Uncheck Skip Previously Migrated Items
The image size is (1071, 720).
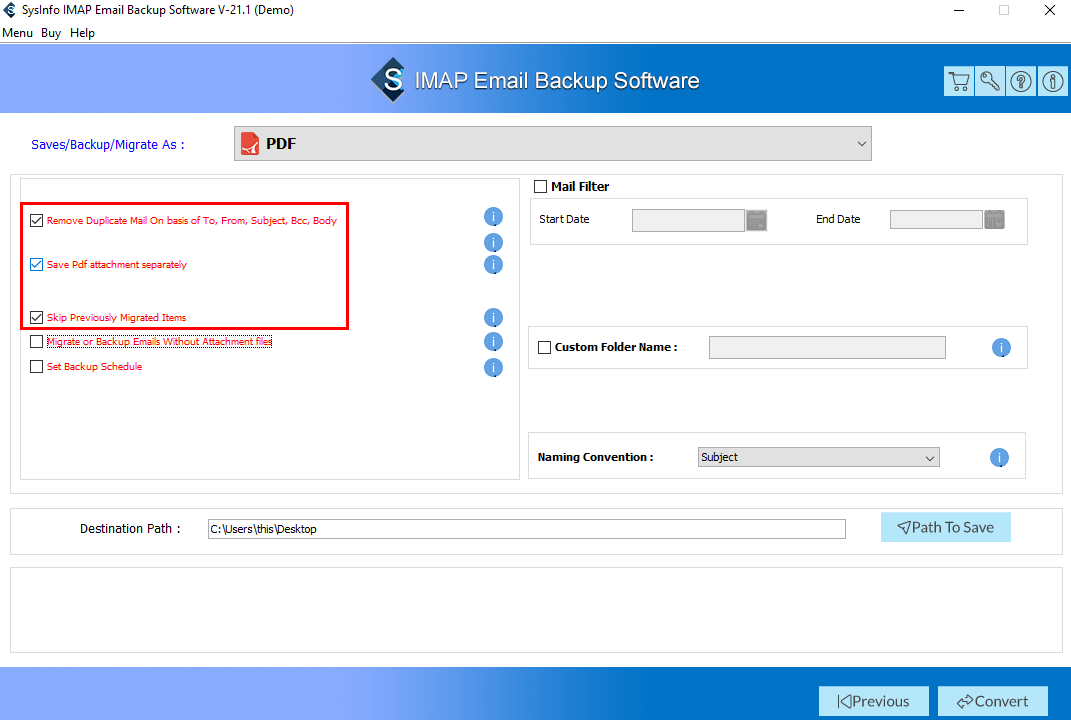pos(37,318)
